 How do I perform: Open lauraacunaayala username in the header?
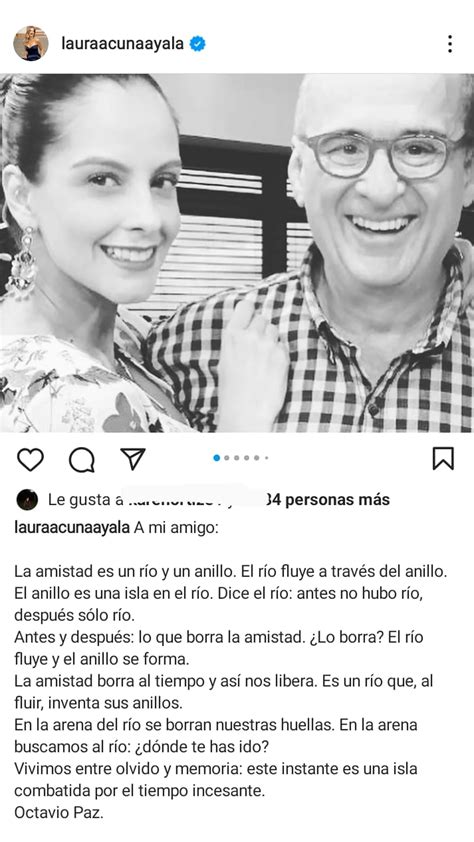tap(122, 43)
